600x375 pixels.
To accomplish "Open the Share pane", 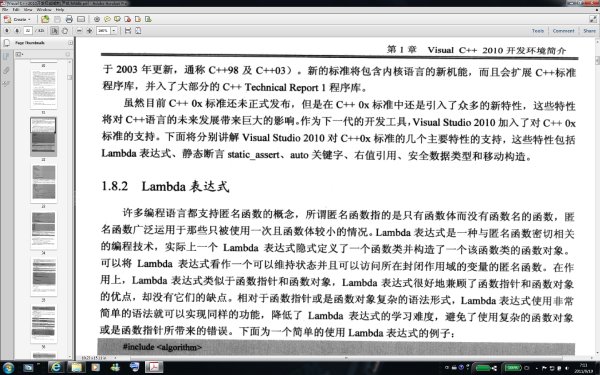I will 589,31.
